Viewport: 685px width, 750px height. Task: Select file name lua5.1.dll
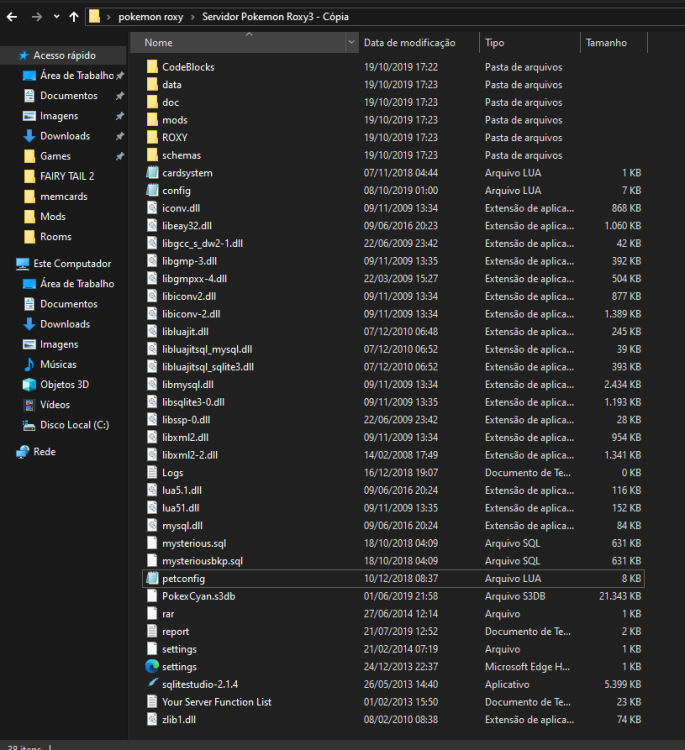182,490
